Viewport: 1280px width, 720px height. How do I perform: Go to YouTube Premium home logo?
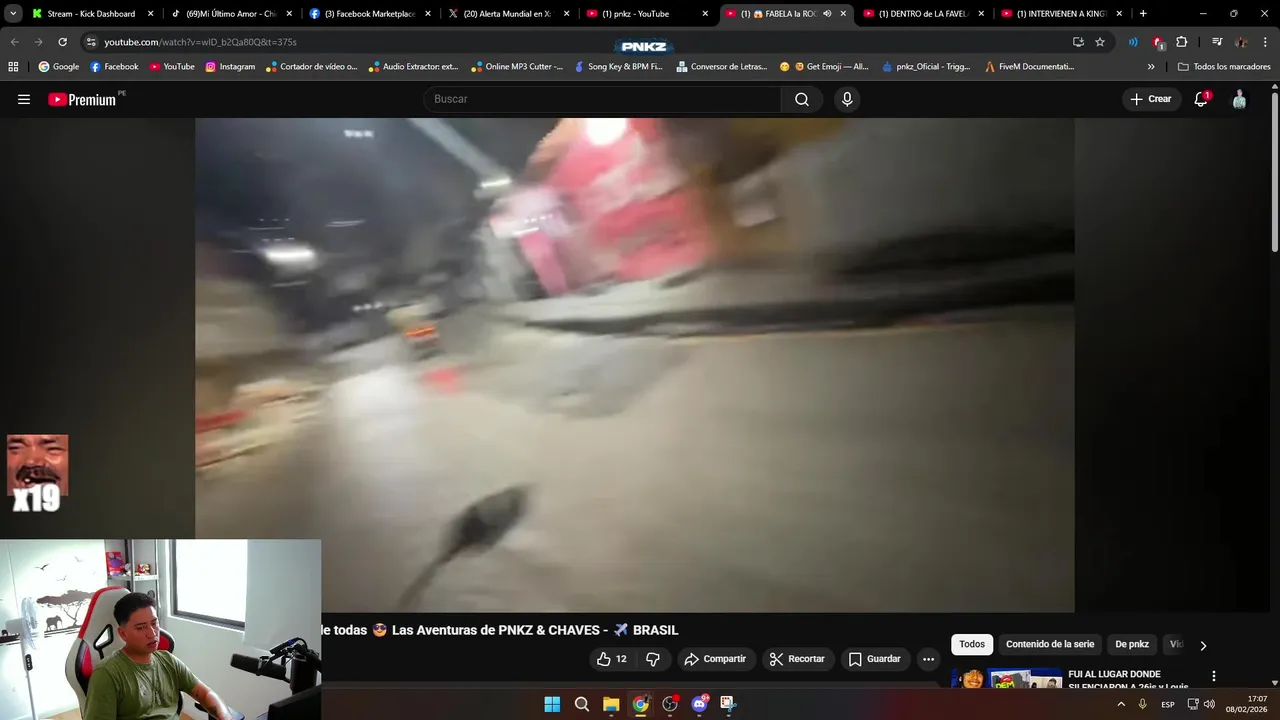(82, 99)
